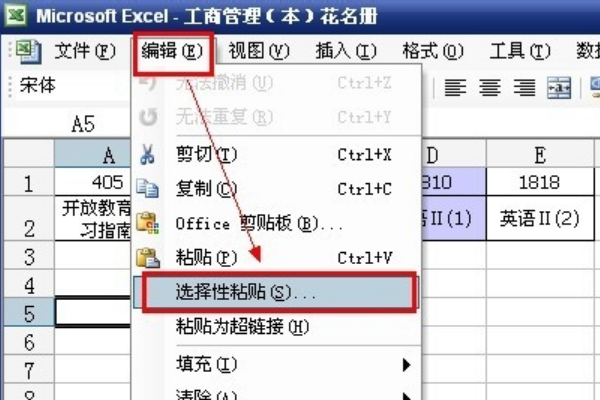The height and width of the screenshot is (400, 600).
Task: Choose 粘贴为超链接(H) menu entry
Action: tap(276, 327)
